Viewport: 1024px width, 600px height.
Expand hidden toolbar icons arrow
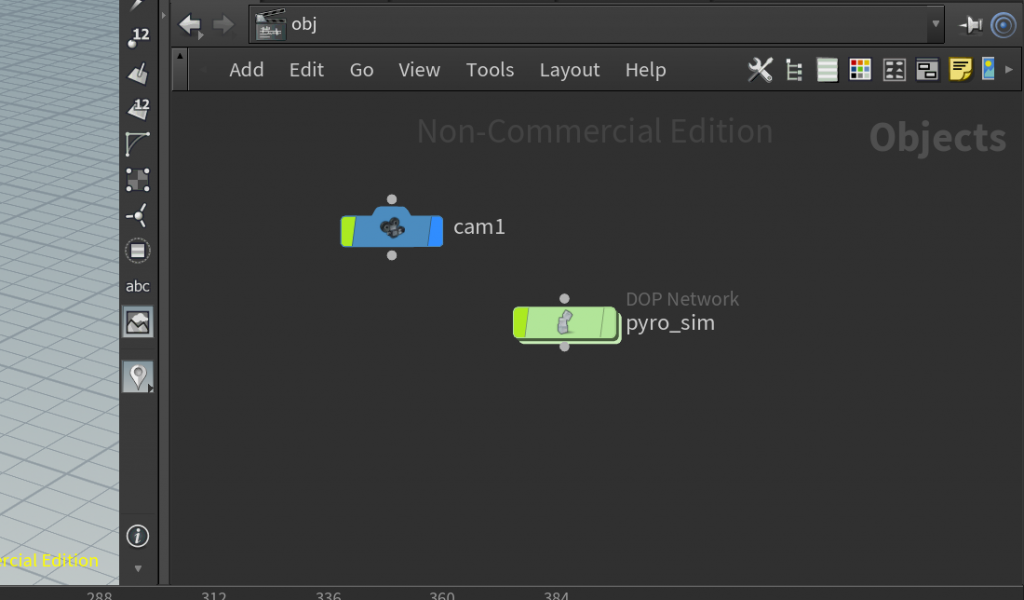click(x=1009, y=69)
